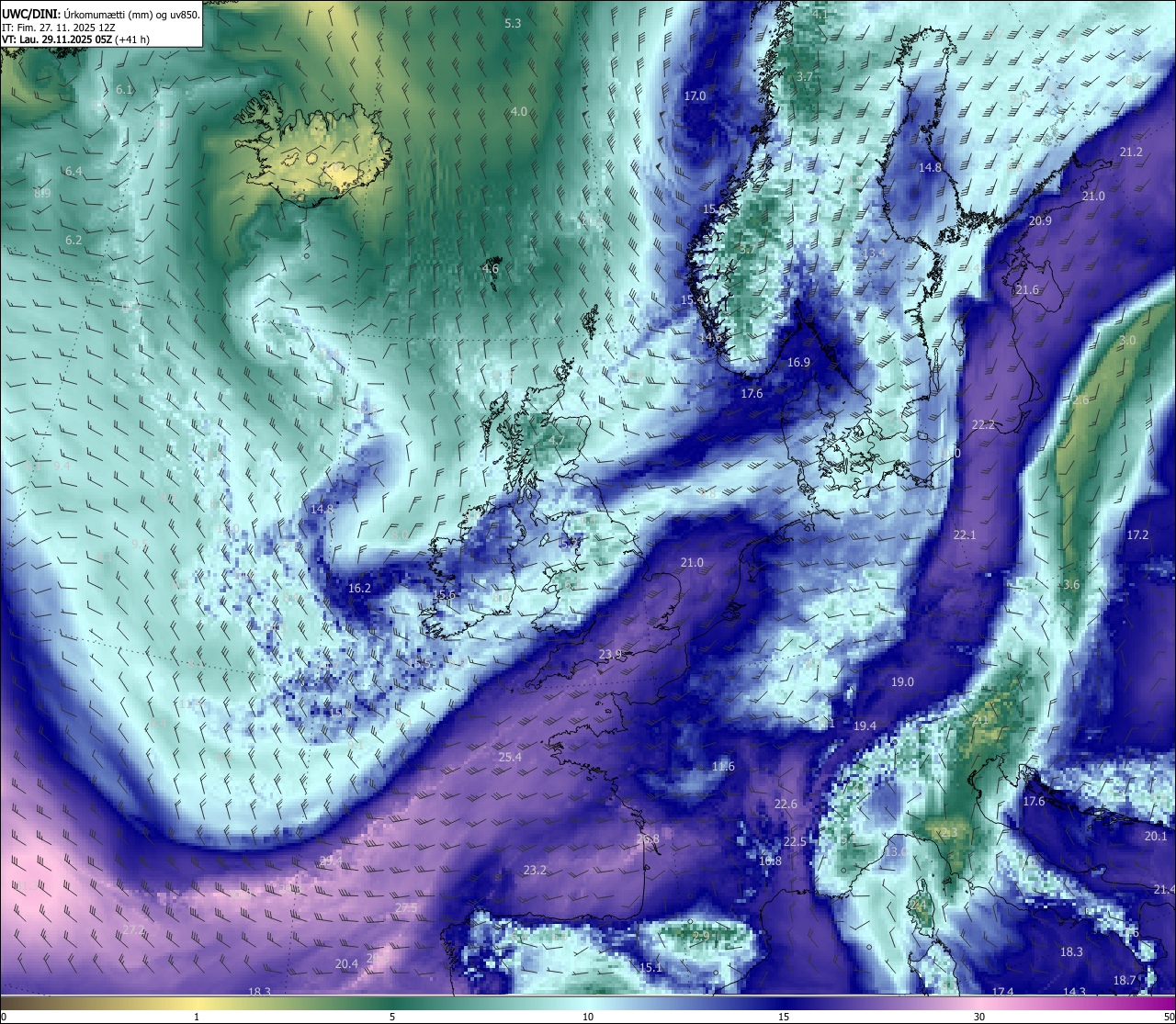Click the 15.1 value label
Image resolution: width=1176 pixels, height=1024 pixels.
click(650, 967)
